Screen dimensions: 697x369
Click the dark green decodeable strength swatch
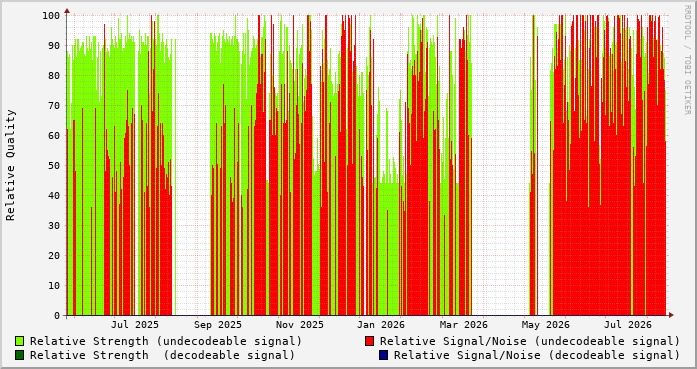pyautogui.click(x=20, y=355)
